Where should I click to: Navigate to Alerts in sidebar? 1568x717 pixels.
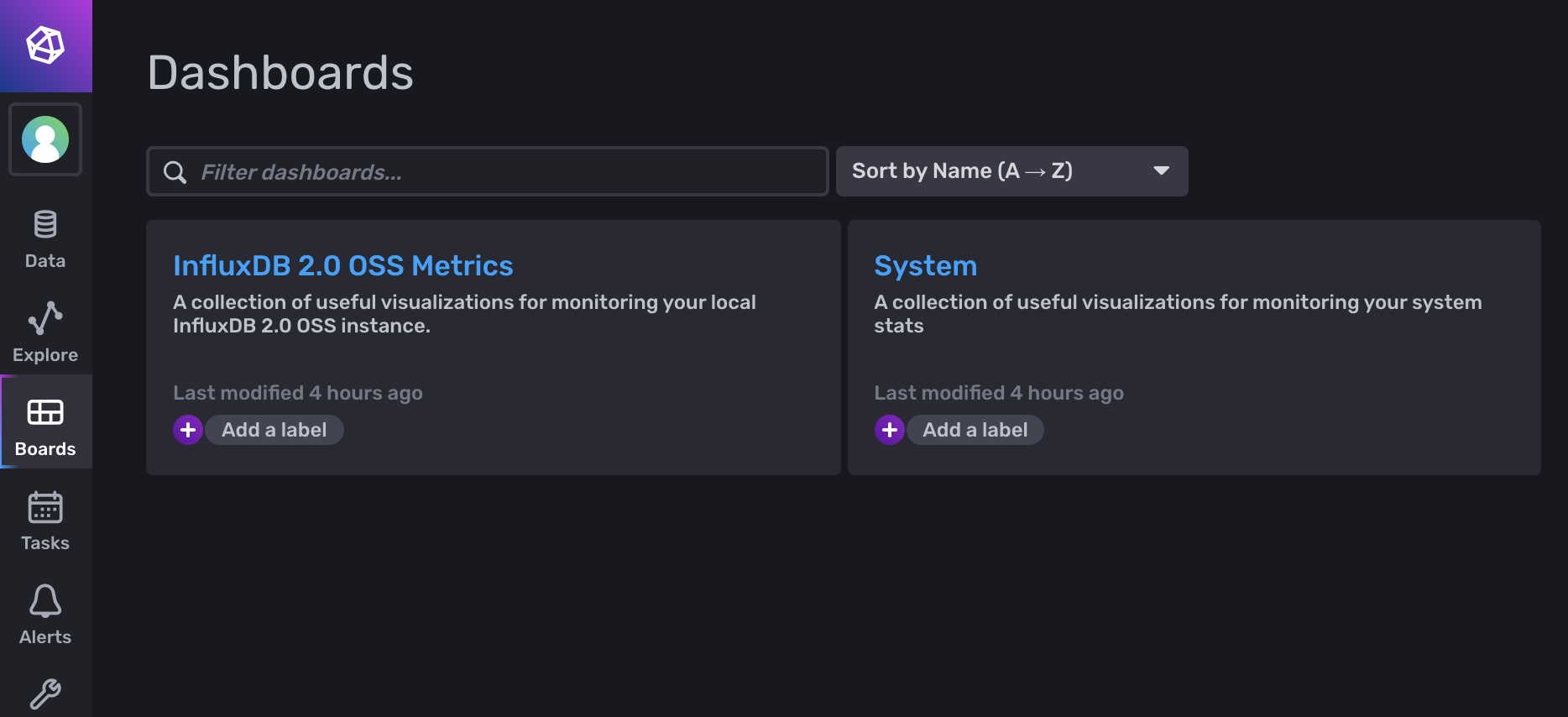point(45,615)
